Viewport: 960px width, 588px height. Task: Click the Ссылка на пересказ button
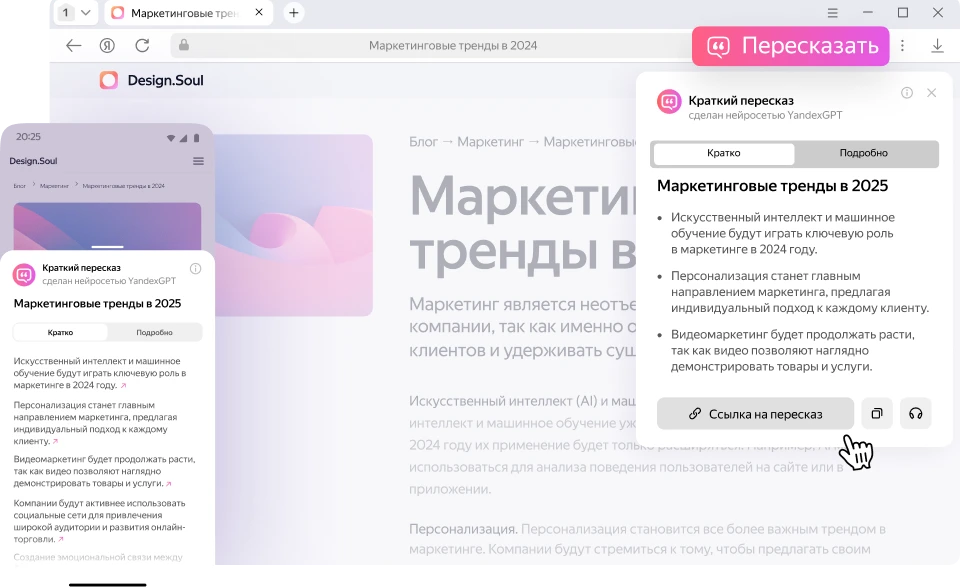(x=755, y=414)
